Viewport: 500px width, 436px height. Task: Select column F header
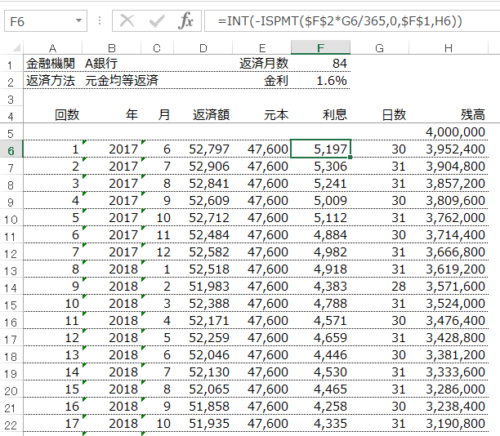321,48
